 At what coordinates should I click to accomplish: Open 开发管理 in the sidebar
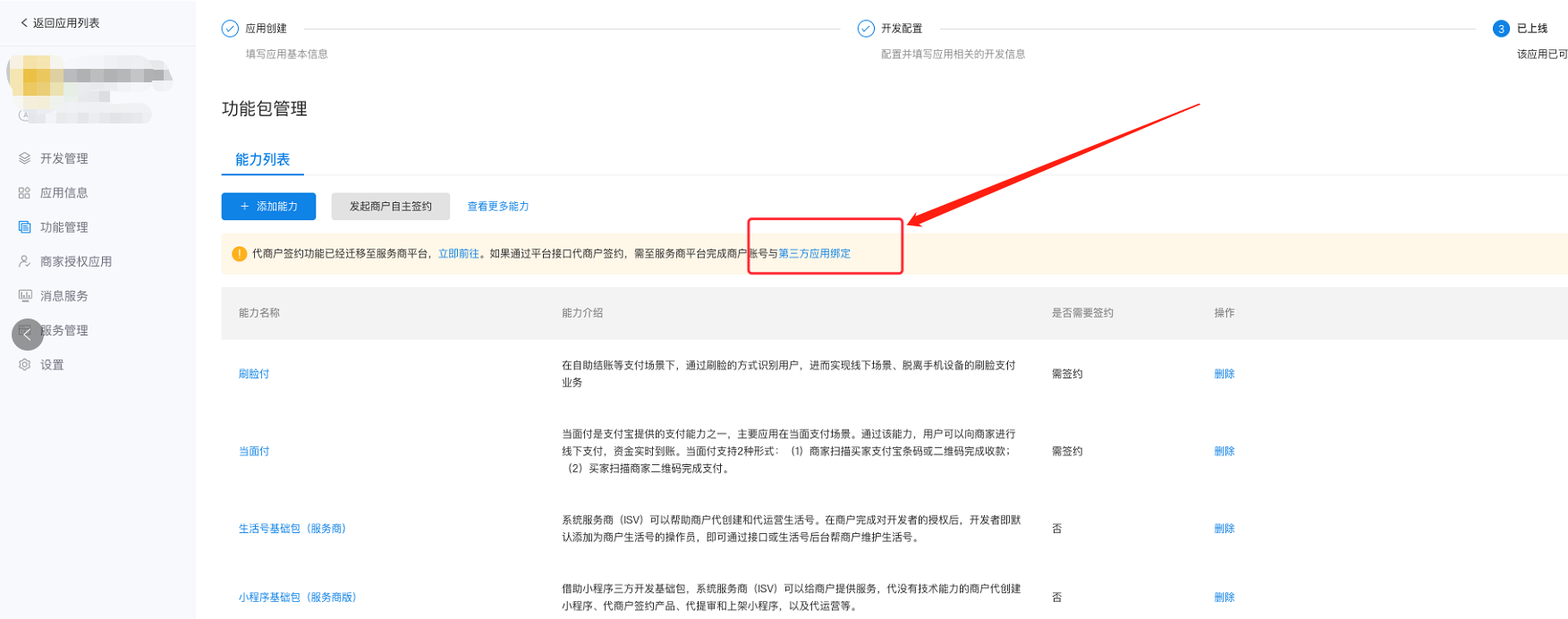(x=64, y=158)
